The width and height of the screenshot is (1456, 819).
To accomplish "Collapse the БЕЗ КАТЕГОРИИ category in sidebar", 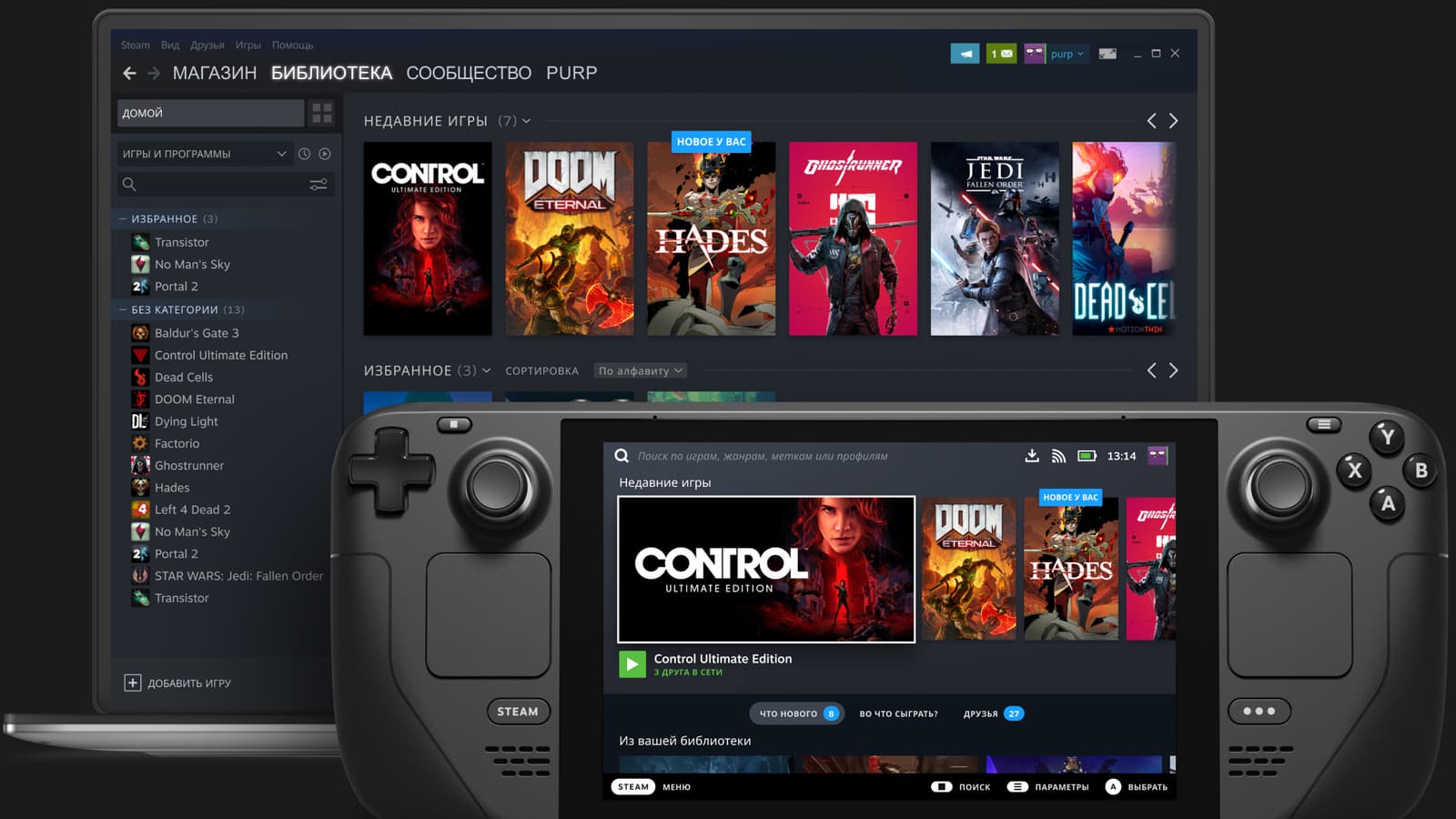I will coord(123,310).
